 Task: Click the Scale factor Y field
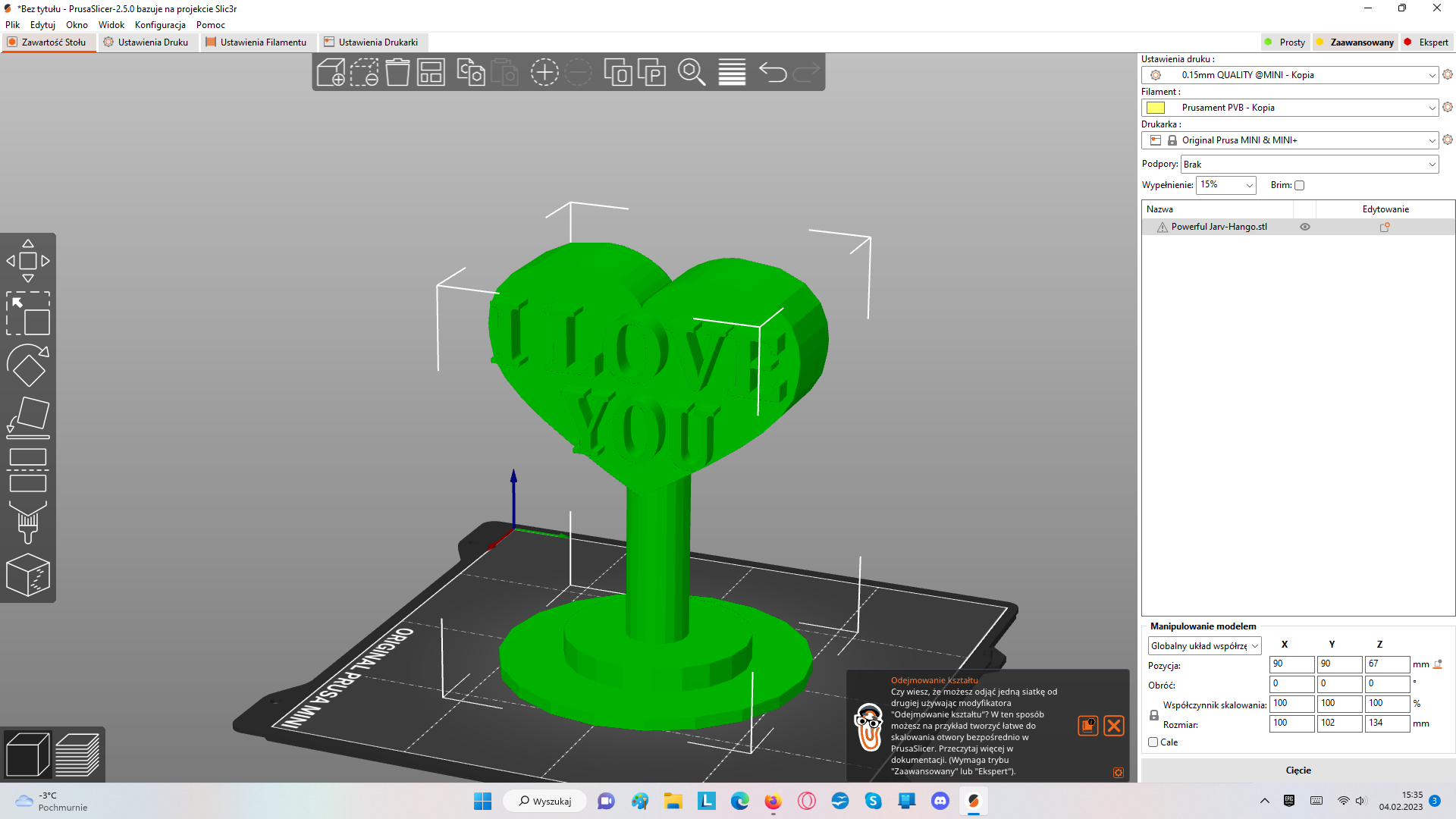pyautogui.click(x=1340, y=704)
